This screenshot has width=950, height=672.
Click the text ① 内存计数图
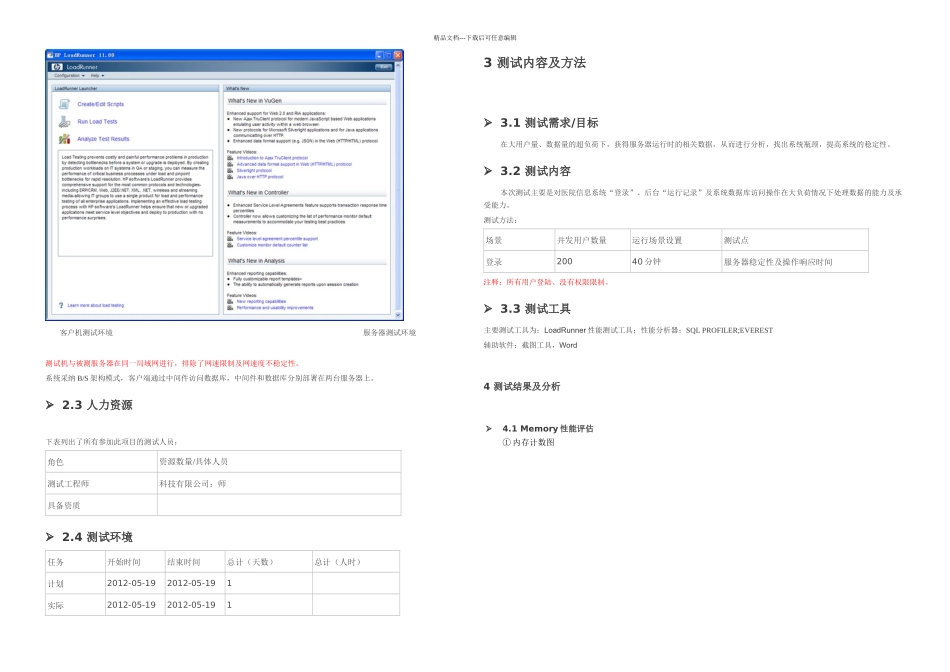click(x=528, y=442)
